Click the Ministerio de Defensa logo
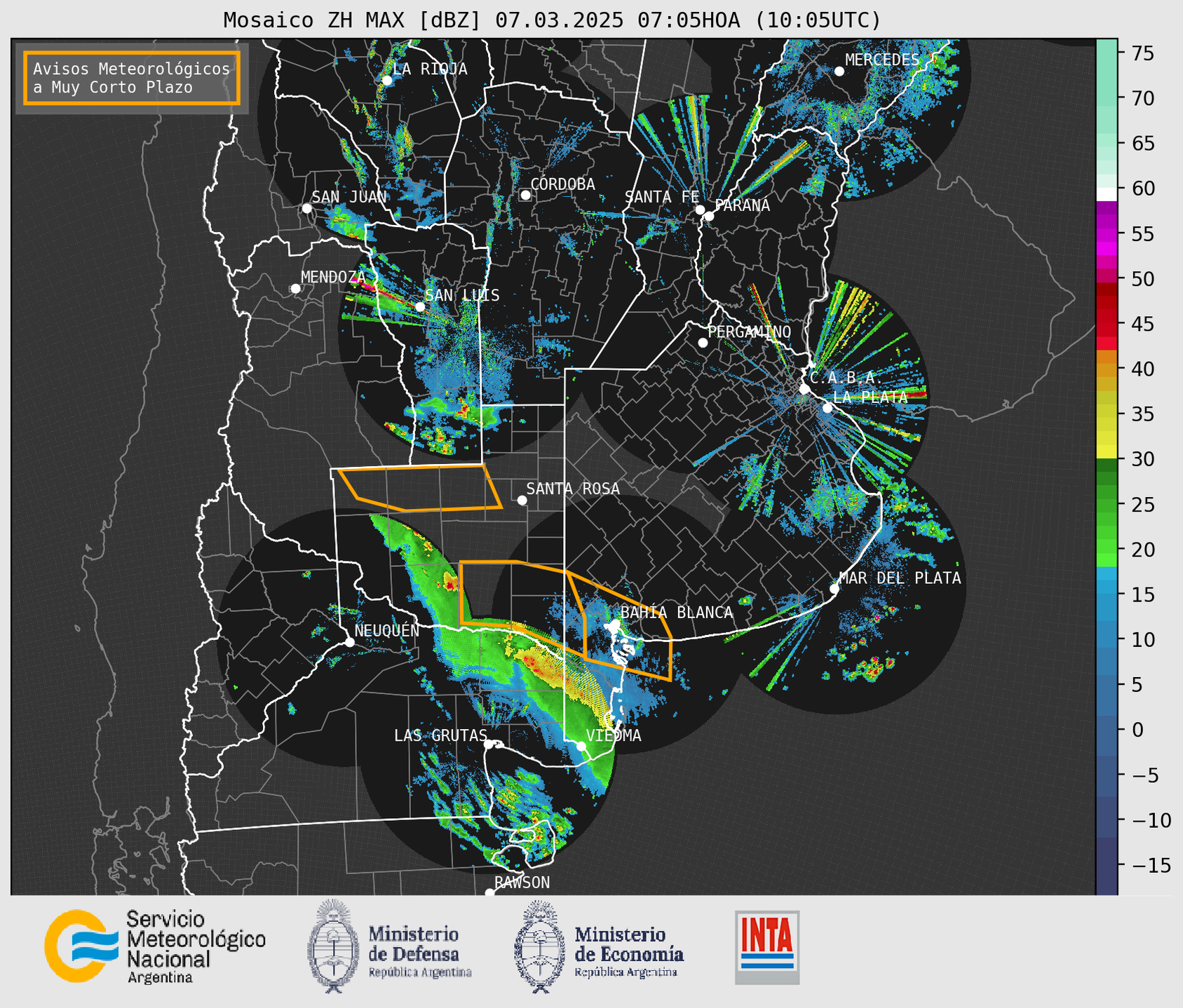This screenshot has height=1008, width=1183. [x=389, y=946]
